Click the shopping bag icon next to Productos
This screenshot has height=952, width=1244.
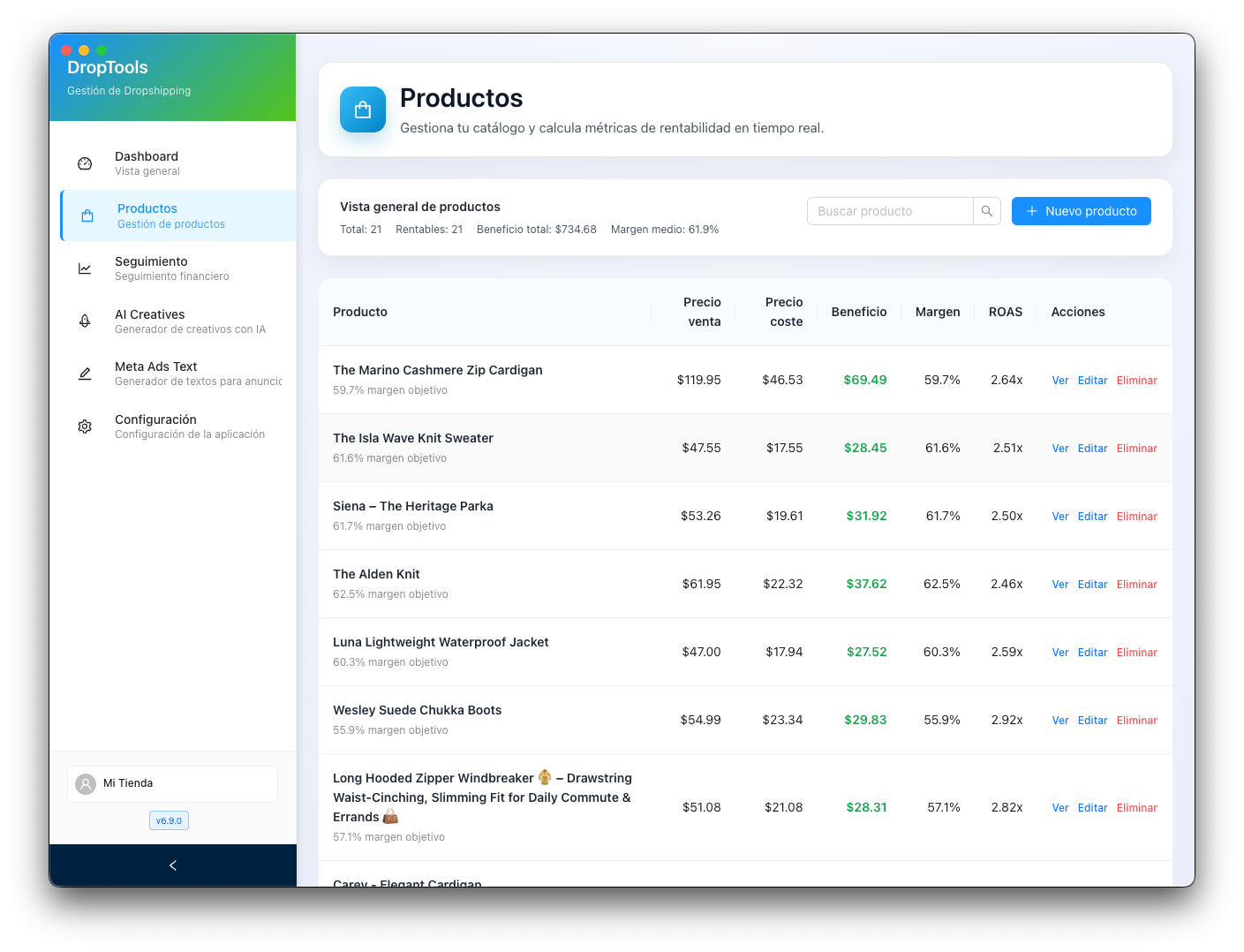tap(87, 215)
